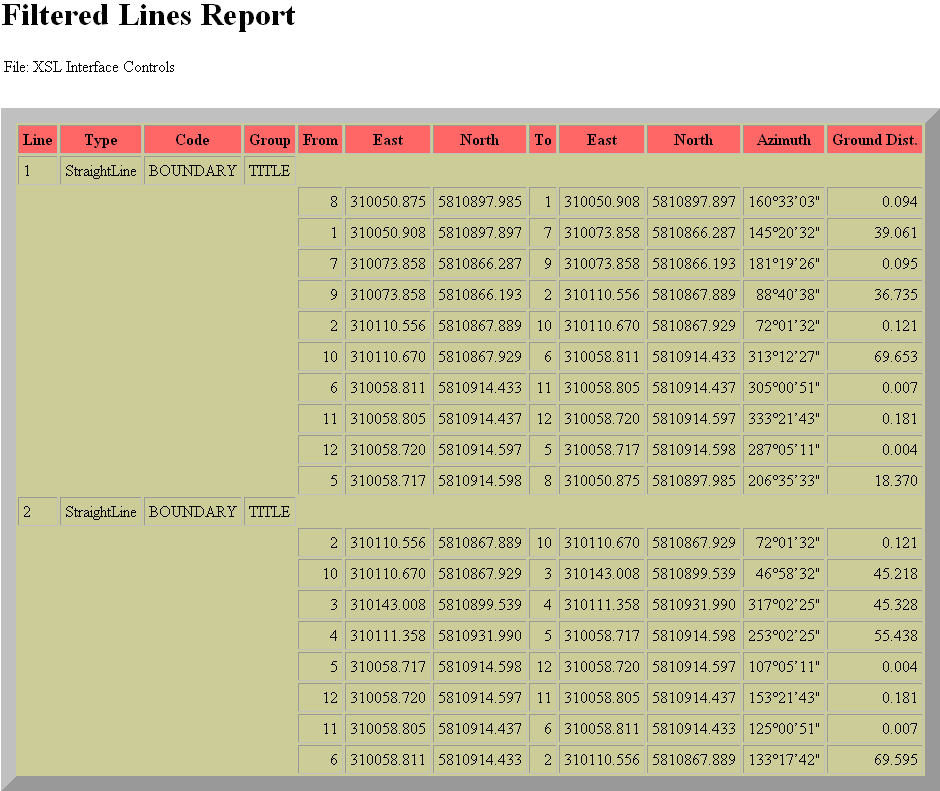Click azimuth value 253°02'25"

coord(784,636)
